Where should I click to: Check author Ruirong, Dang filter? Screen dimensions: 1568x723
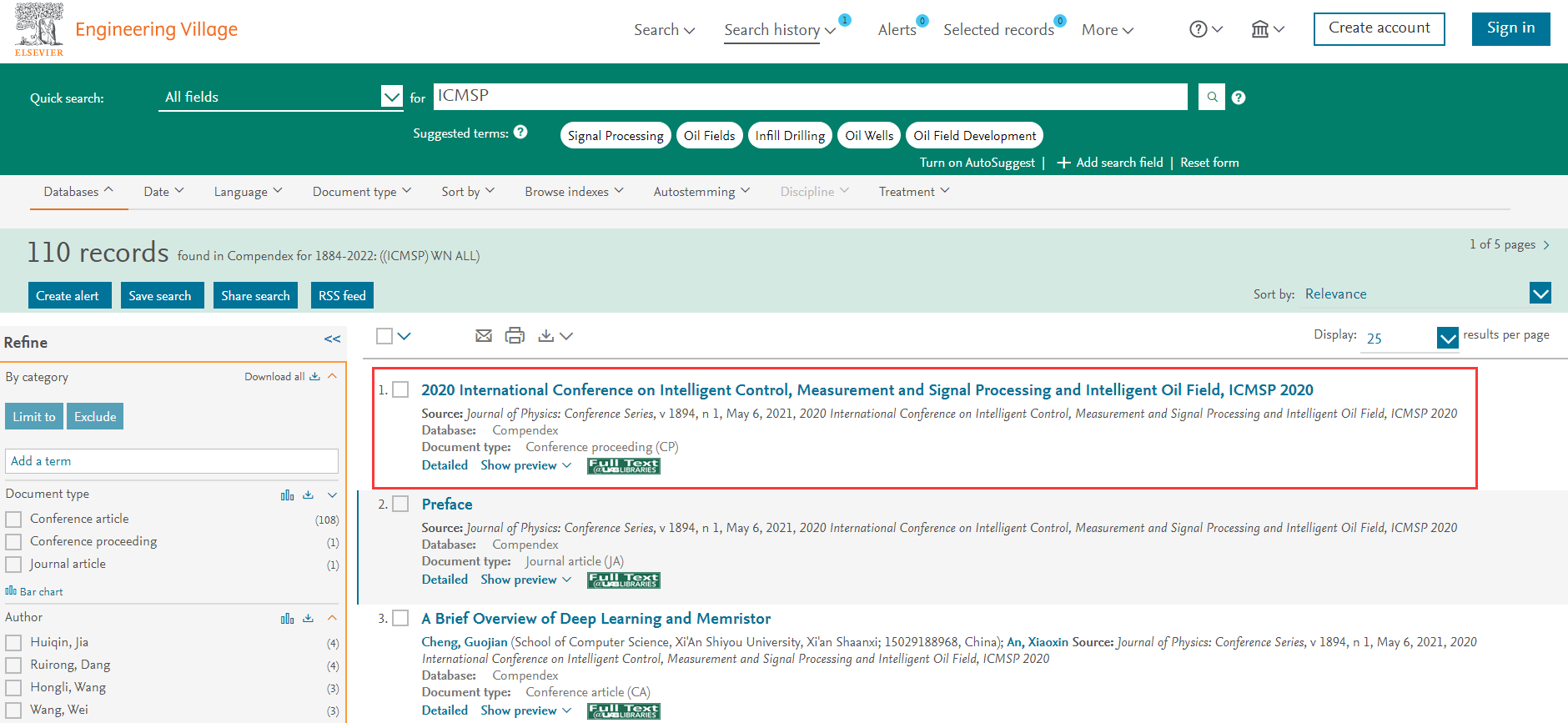[x=13, y=665]
